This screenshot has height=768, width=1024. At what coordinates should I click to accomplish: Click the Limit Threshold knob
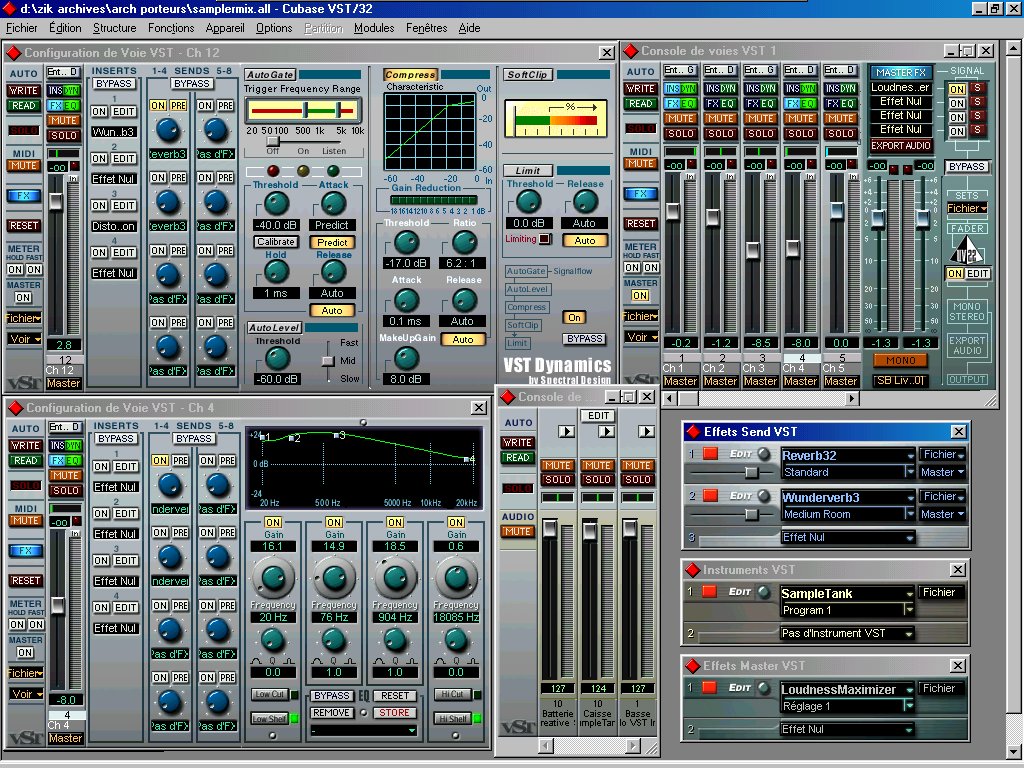(x=529, y=202)
